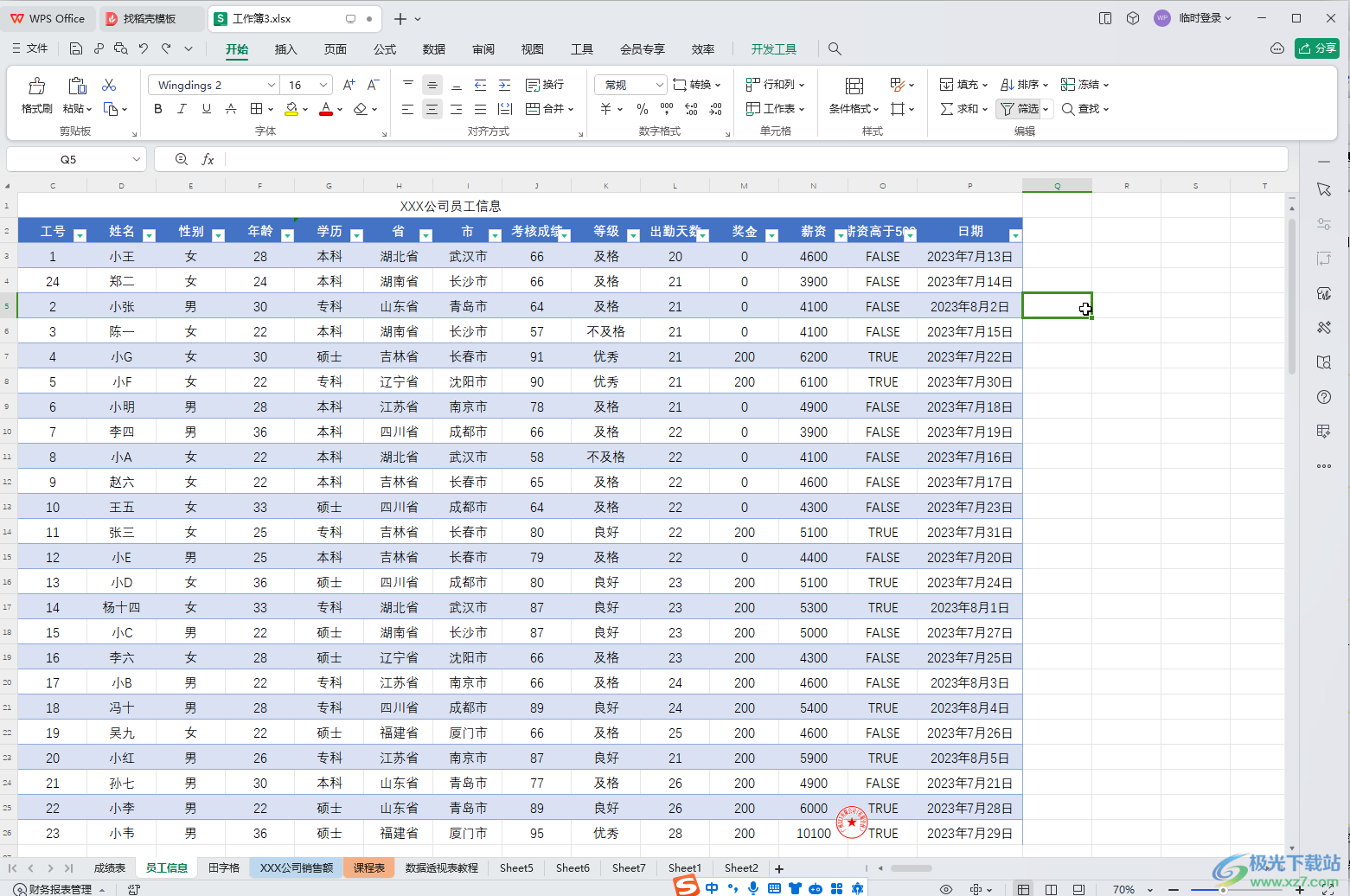Viewport: 1350px width, 896px height.
Task: Click the percent style icon
Action: pos(643,109)
